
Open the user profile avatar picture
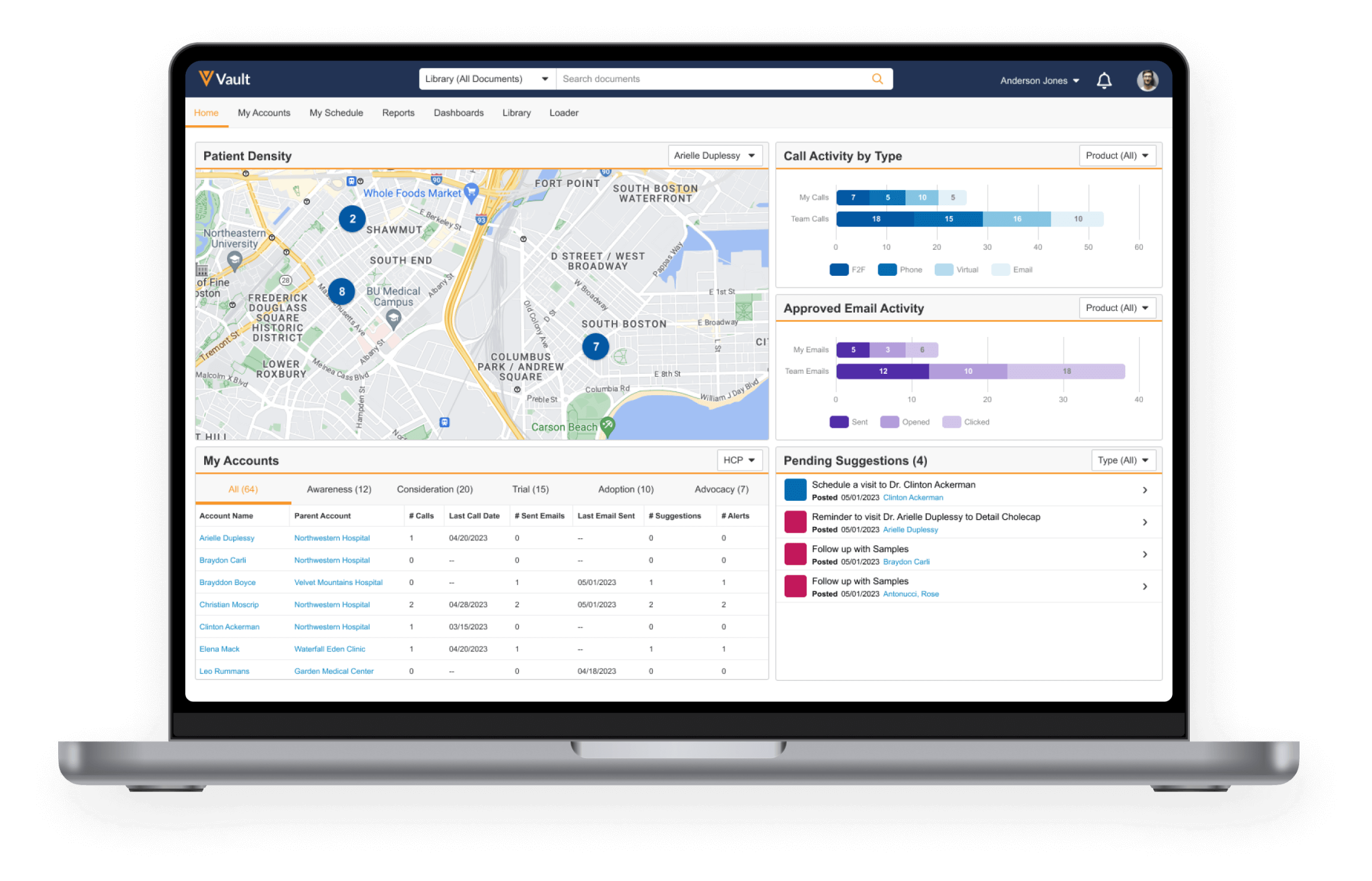[1147, 79]
